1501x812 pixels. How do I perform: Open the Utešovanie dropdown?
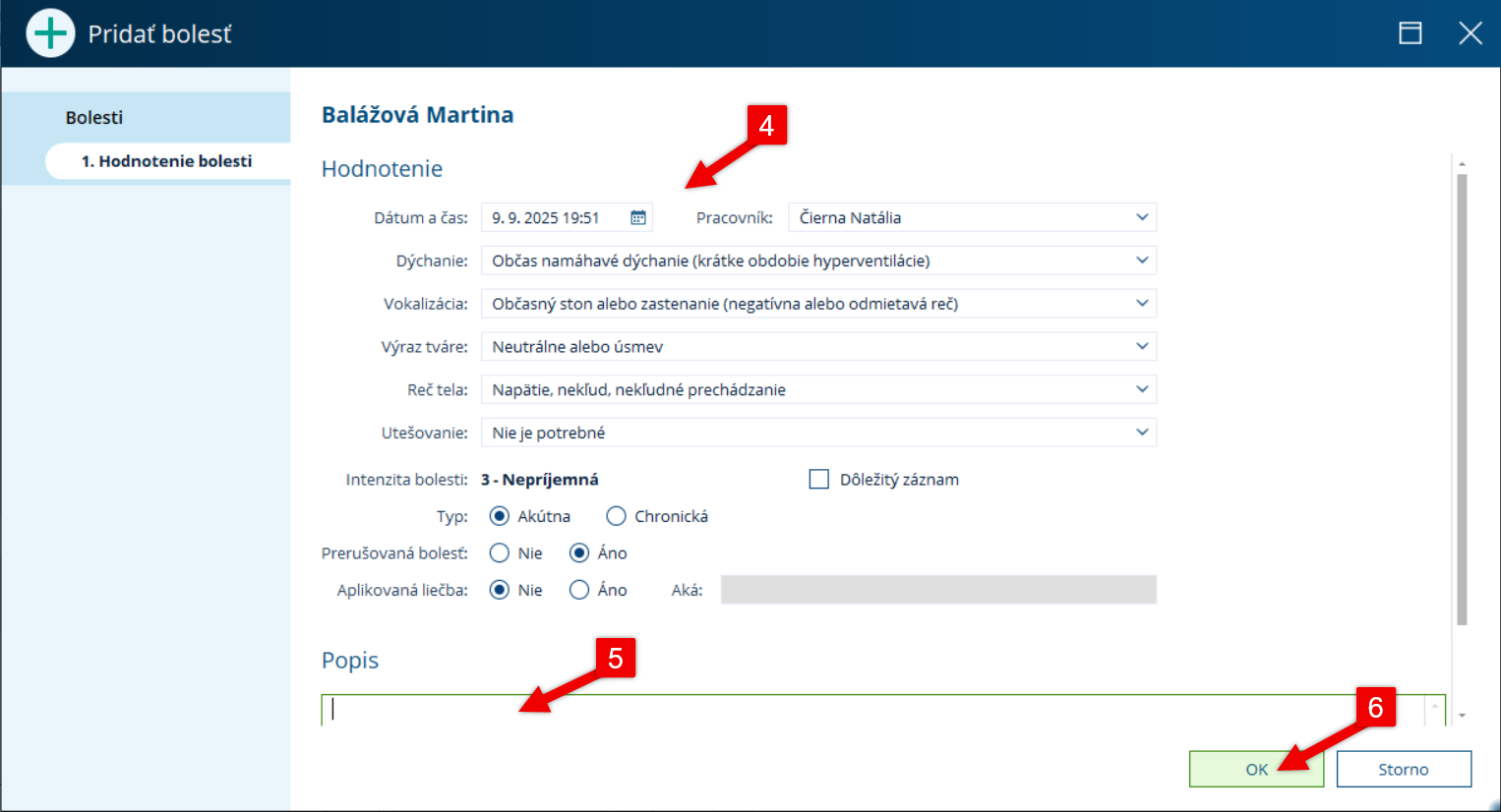point(818,433)
